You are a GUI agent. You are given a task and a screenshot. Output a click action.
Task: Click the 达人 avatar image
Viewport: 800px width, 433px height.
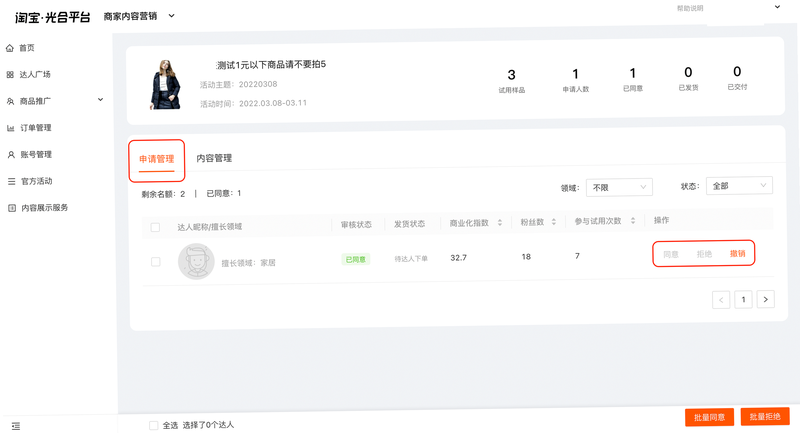coord(196,262)
